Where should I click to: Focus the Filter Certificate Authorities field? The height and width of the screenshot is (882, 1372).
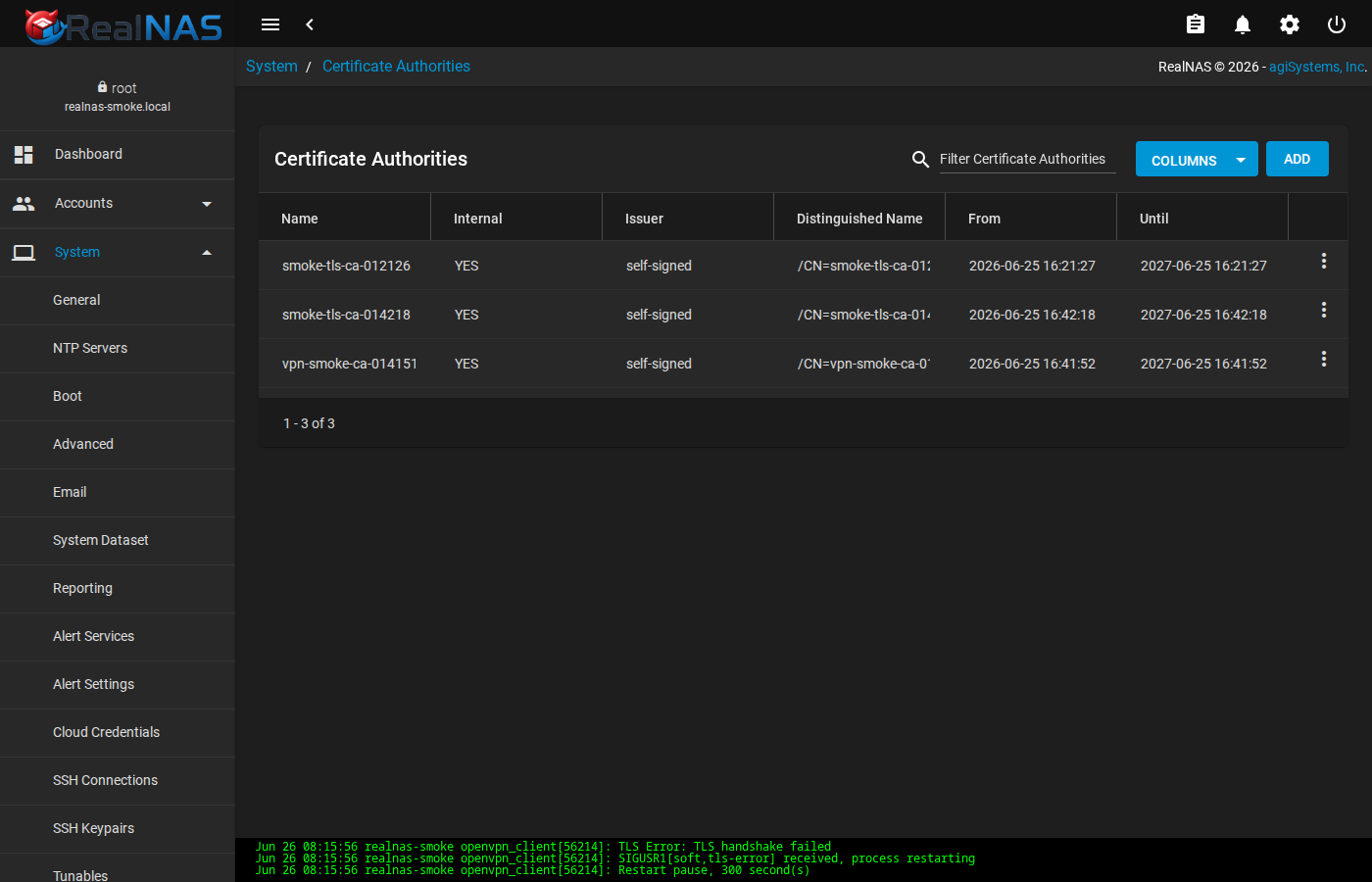click(x=1027, y=159)
